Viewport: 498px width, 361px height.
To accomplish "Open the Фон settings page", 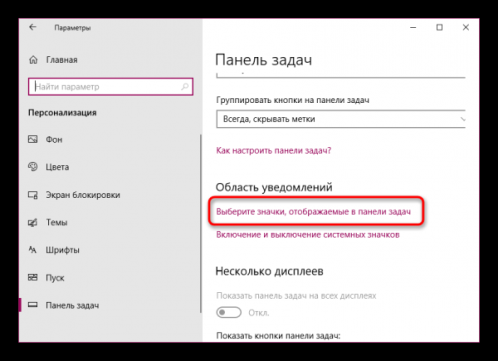I will 54,139.
